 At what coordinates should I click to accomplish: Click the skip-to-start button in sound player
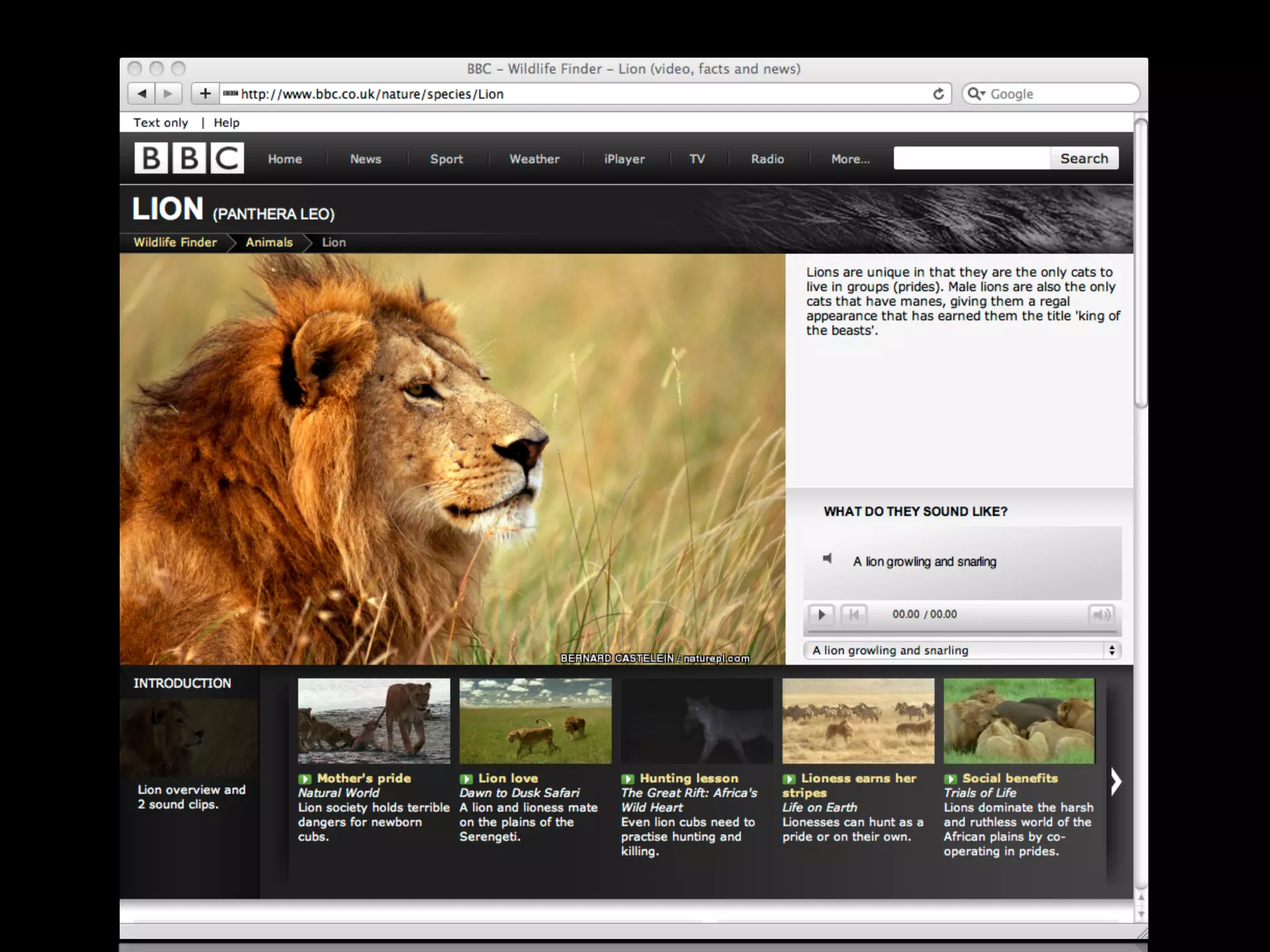[x=854, y=614]
